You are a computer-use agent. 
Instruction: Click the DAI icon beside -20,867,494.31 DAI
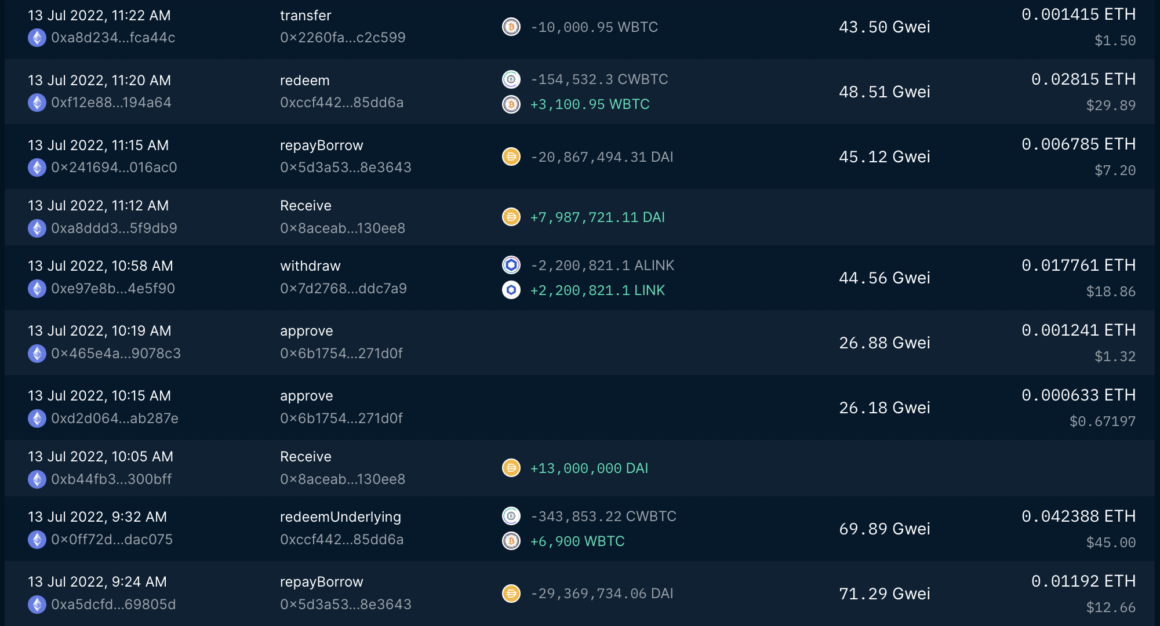point(511,156)
